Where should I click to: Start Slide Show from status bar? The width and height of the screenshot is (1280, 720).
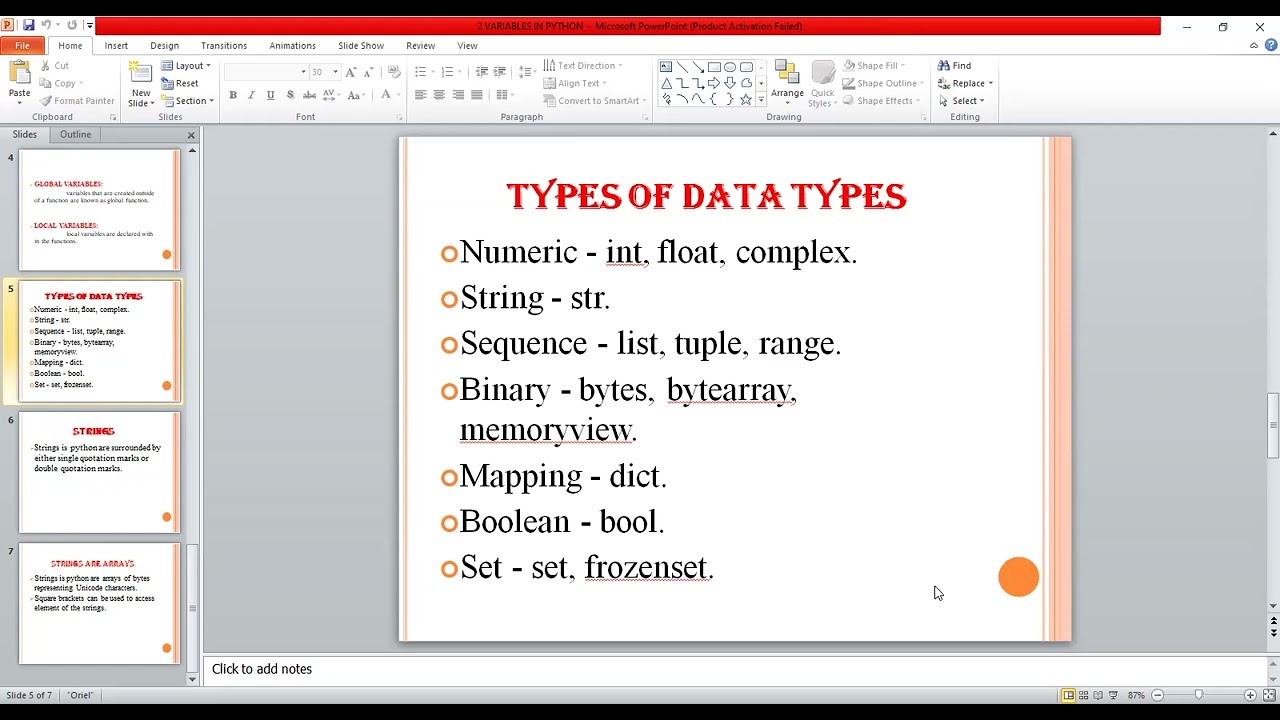(1113, 695)
